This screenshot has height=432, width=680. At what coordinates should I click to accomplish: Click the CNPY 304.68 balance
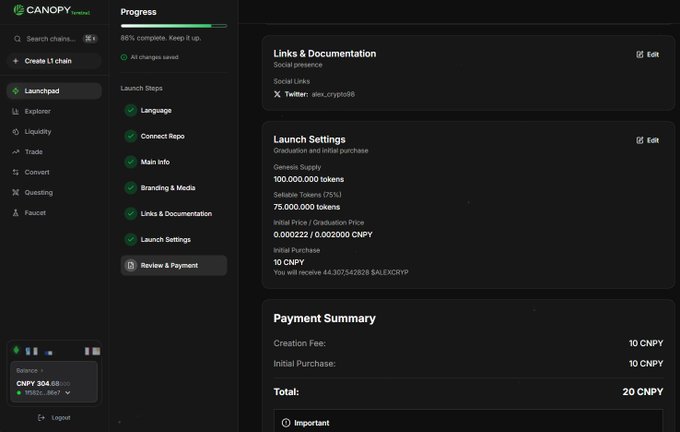42,383
